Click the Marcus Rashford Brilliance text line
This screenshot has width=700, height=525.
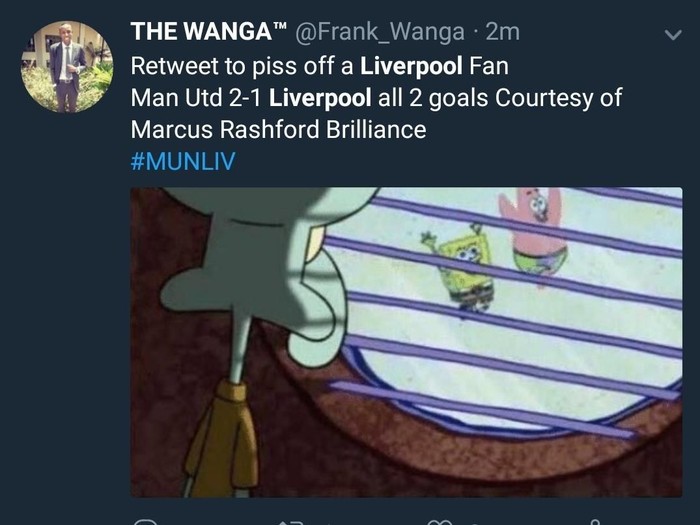[279, 129]
